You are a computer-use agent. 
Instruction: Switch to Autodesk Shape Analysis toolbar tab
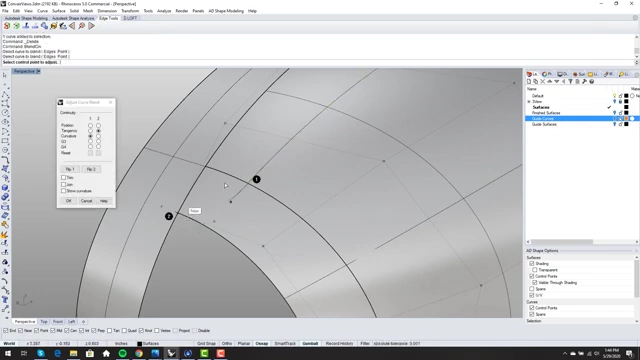click(73, 18)
